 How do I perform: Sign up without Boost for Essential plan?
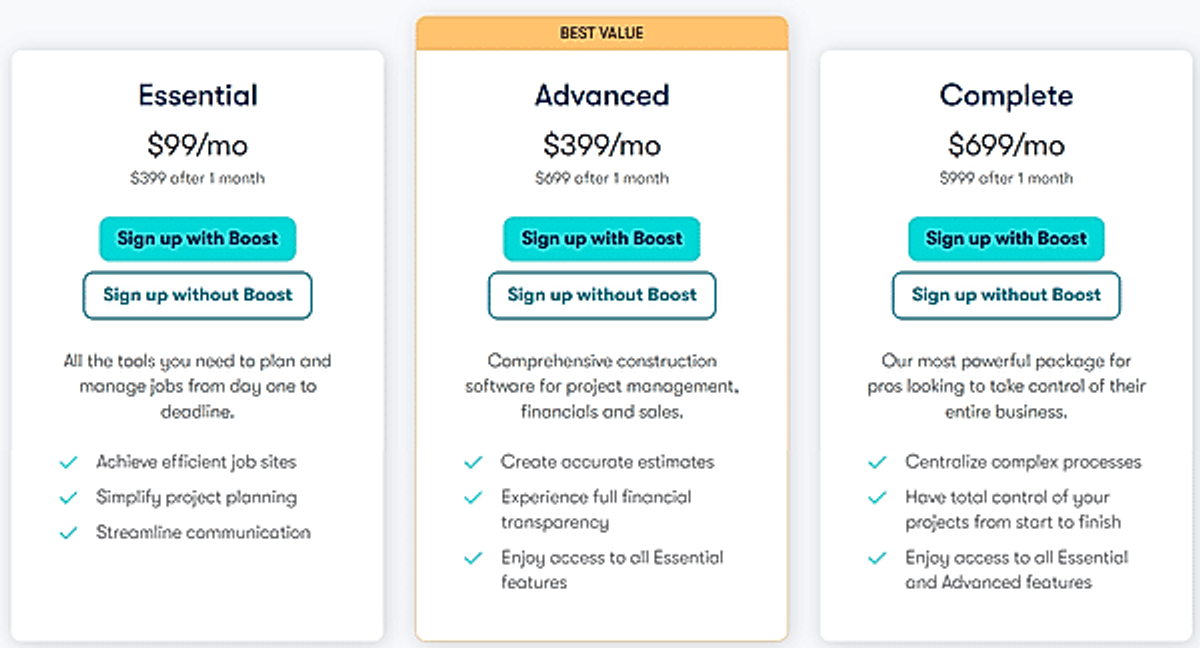pyautogui.click(x=197, y=295)
